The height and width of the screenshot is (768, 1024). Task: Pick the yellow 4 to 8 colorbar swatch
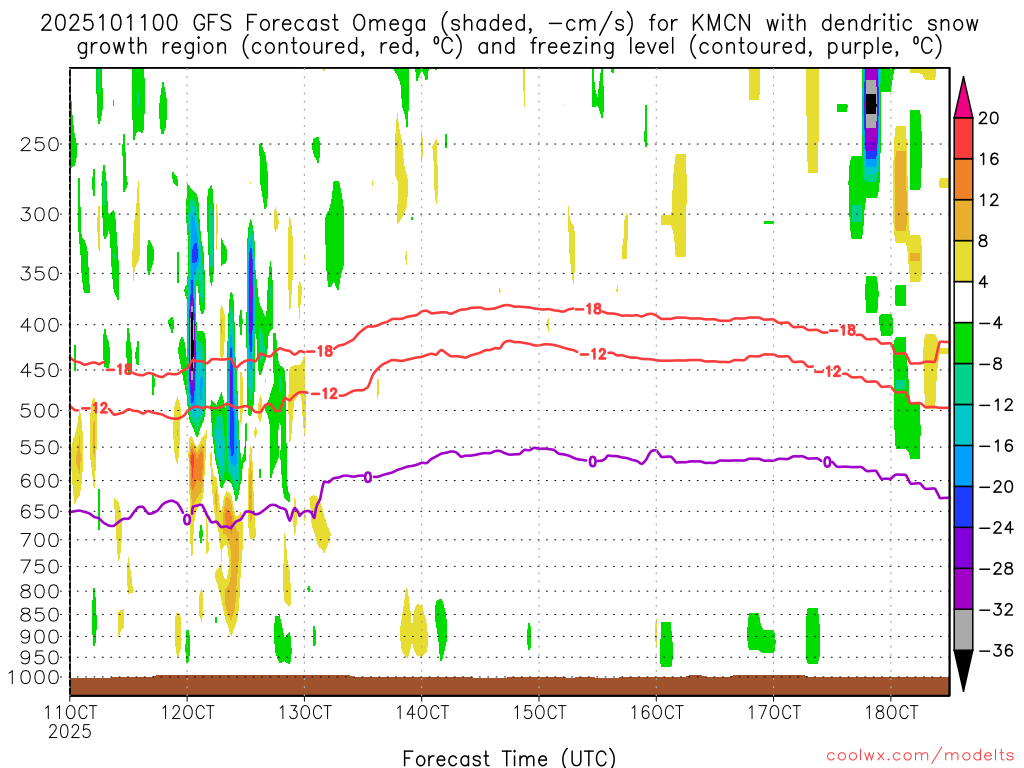(x=963, y=261)
